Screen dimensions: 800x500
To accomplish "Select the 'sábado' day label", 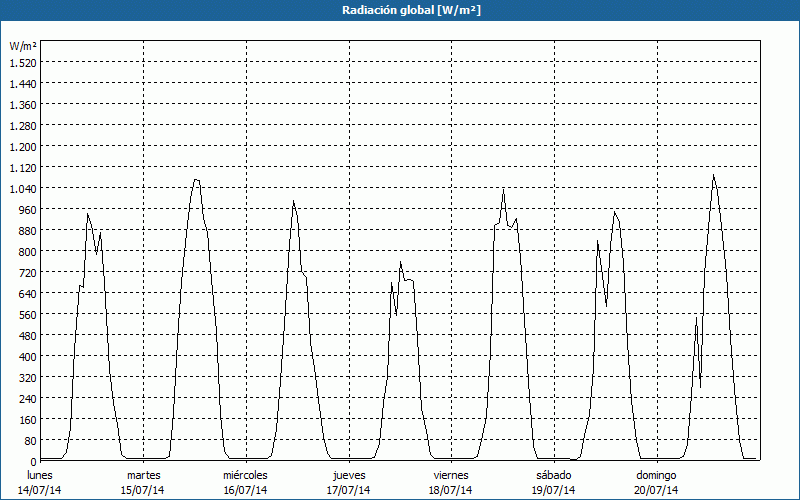I will tap(553, 475).
